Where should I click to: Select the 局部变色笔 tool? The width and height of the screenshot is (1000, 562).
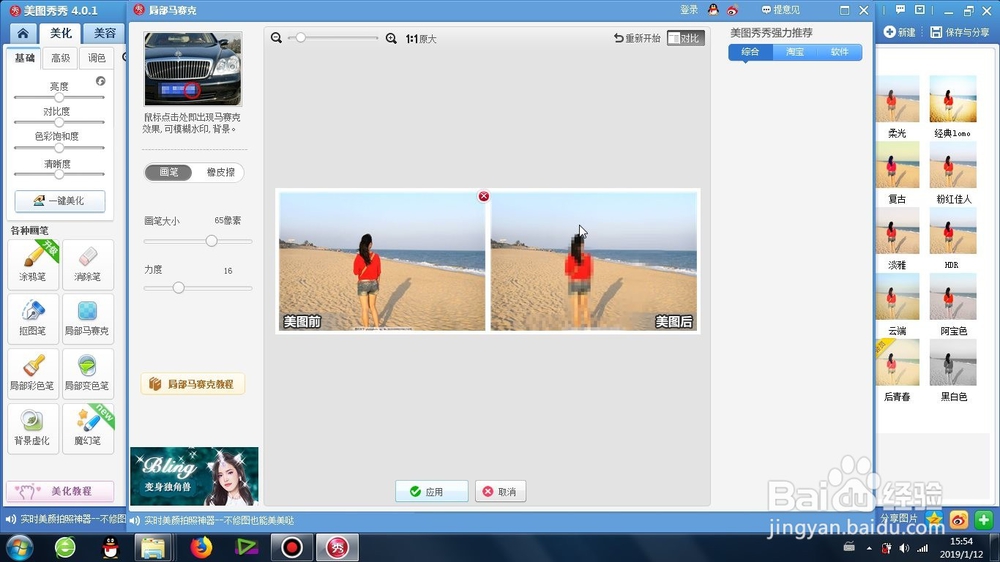pyautogui.click(x=87, y=373)
